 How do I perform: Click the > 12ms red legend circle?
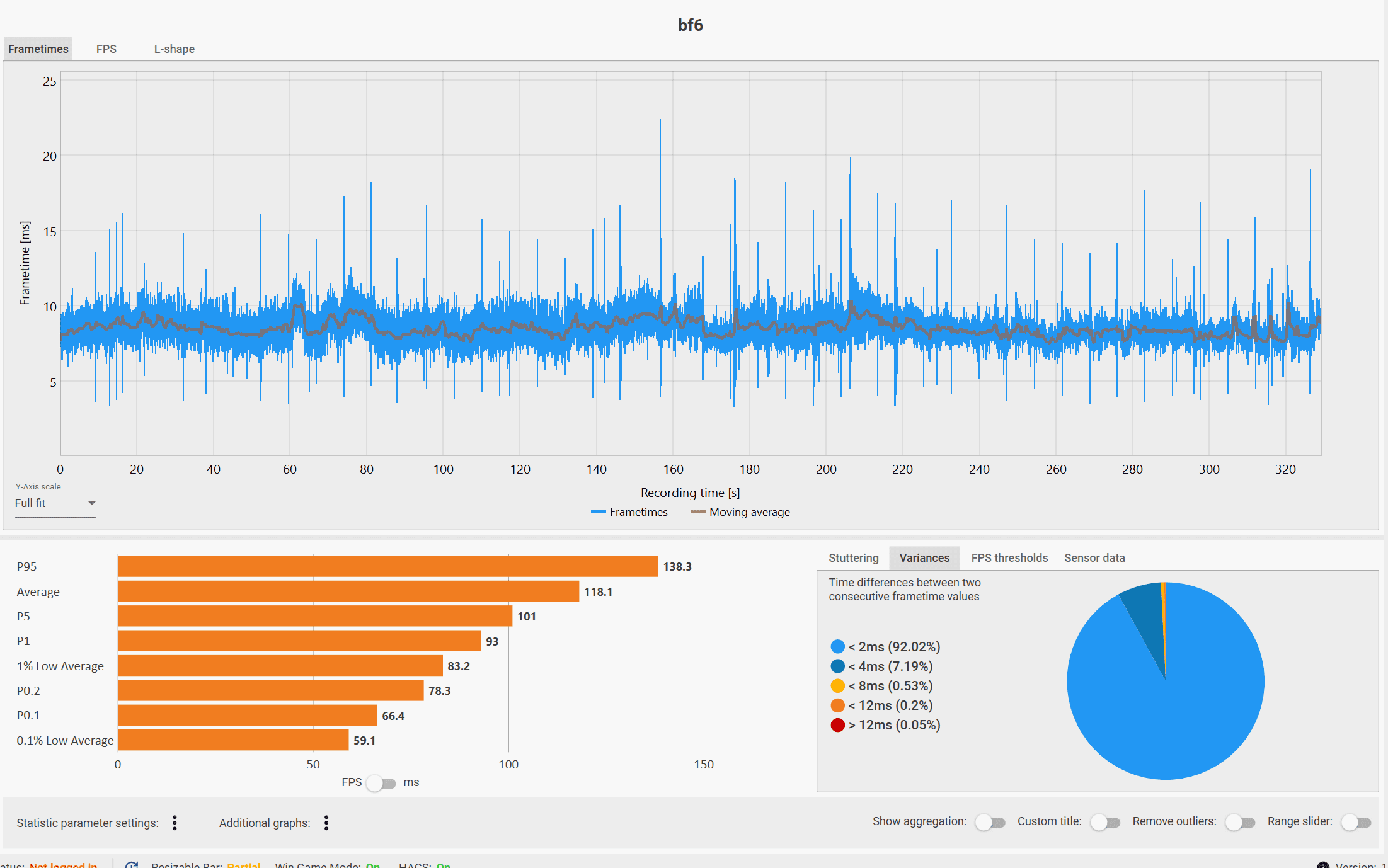pyautogui.click(x=837, y=725)
